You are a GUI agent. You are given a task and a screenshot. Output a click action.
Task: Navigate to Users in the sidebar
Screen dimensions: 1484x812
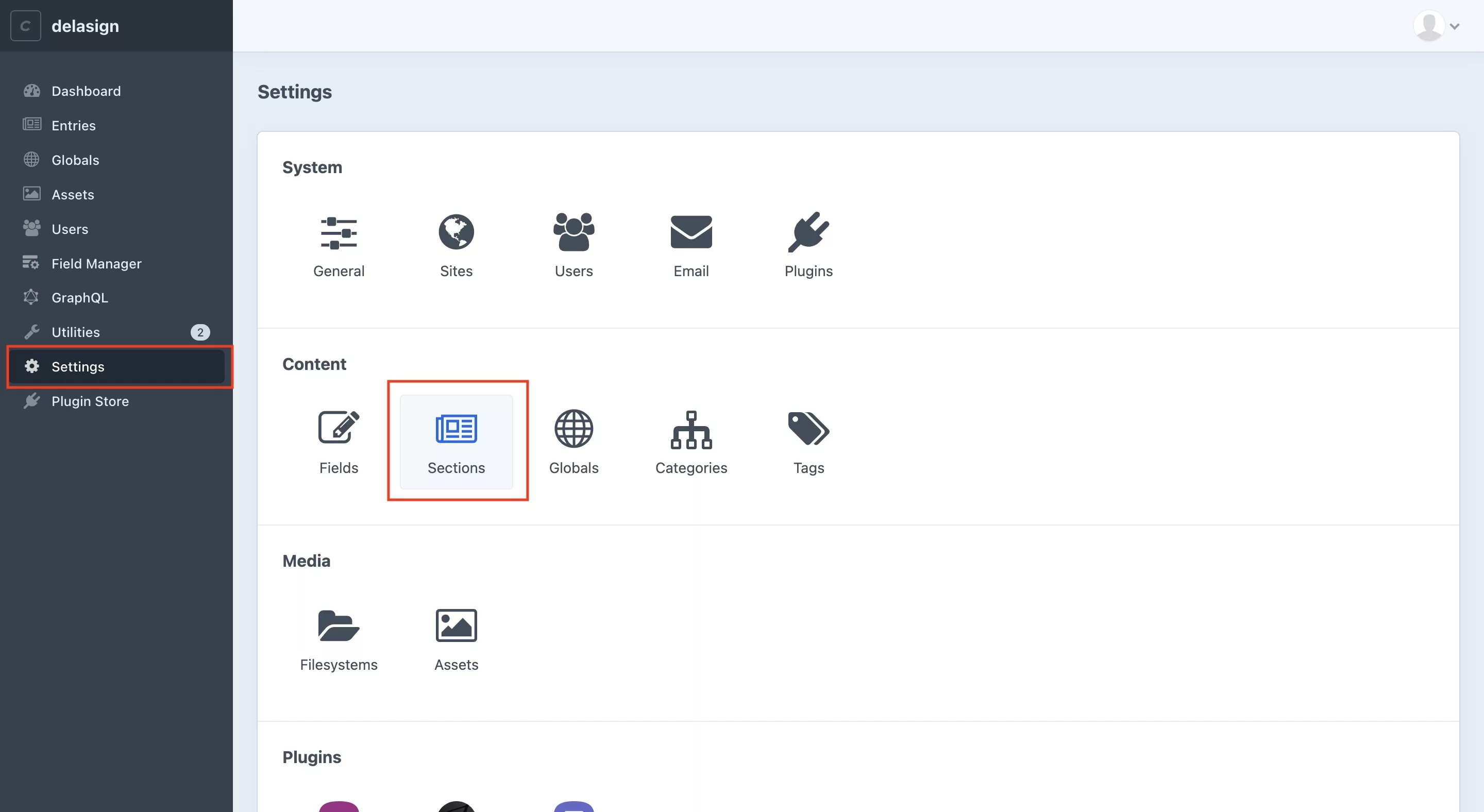click(116, 229)
